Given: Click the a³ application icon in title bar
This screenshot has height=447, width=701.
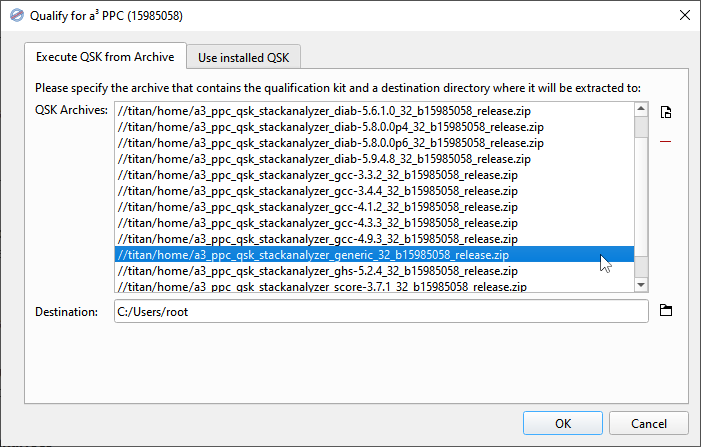Looking at the screenshot, I should pos(17,16).
